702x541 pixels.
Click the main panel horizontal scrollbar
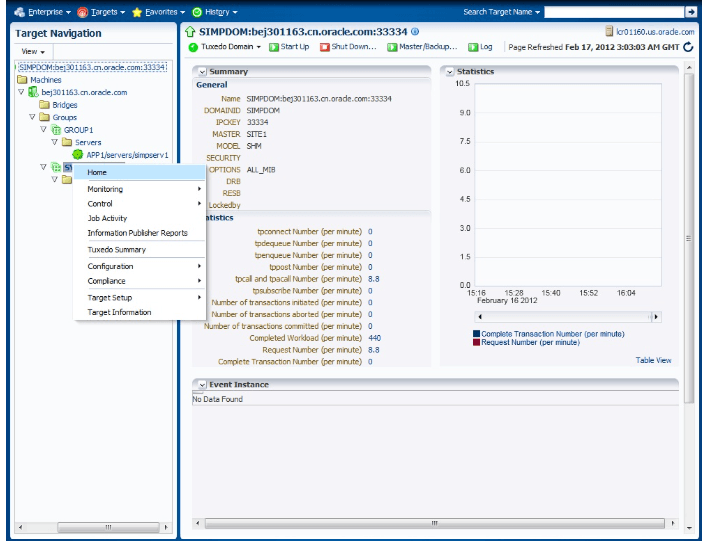434,523
